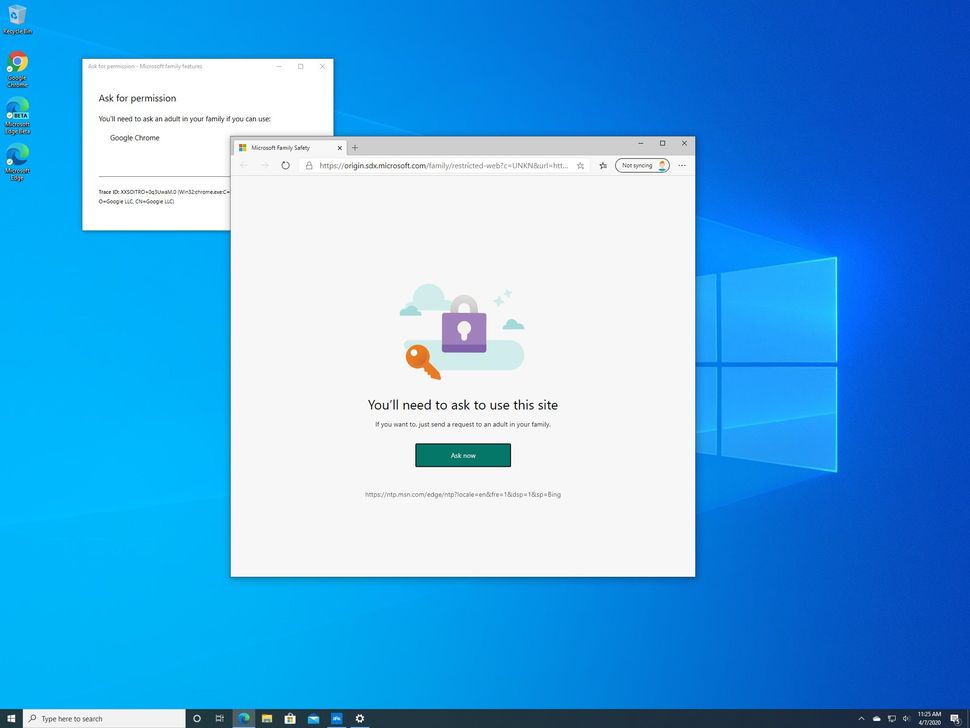Open a new browser tab
Viewport: 970px width, 728px height.
click(355, 147)
